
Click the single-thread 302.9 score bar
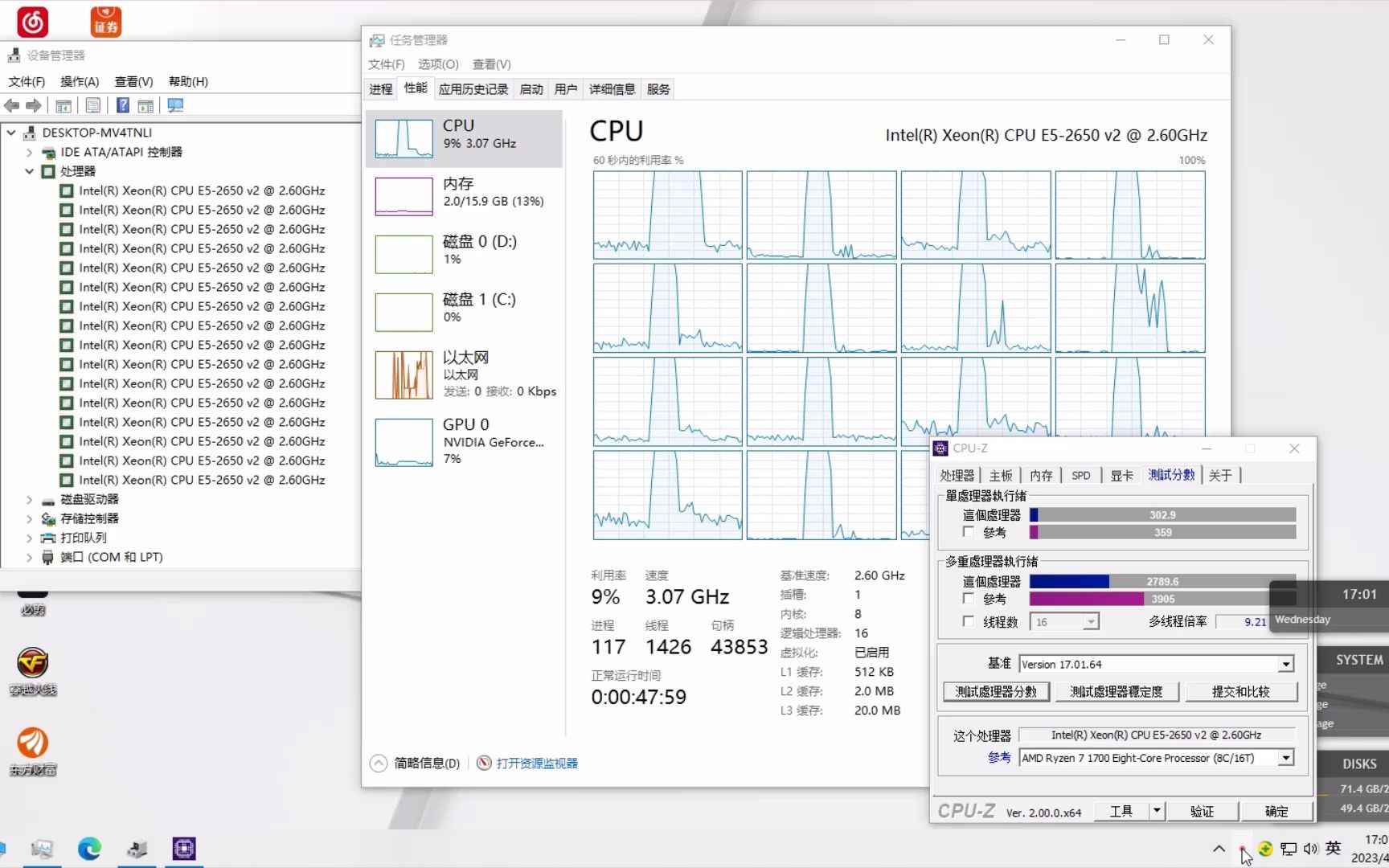[1162, 514]
